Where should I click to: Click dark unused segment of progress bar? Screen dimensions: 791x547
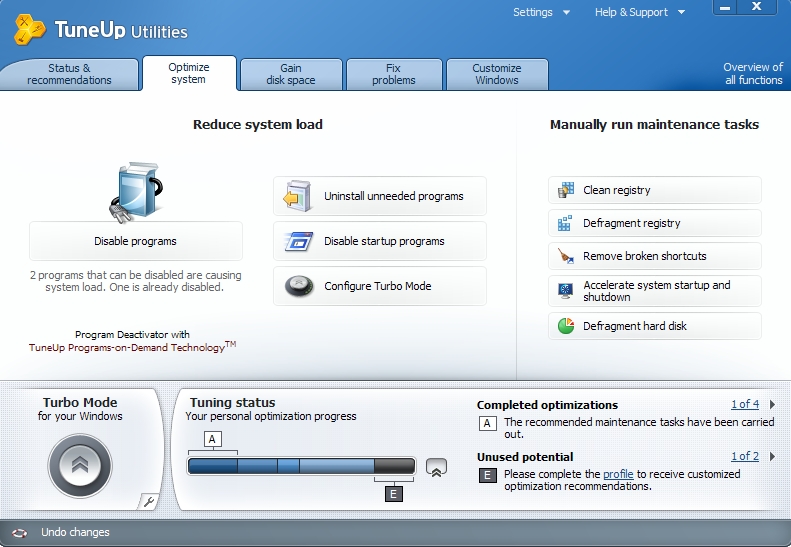tap(394, 466)
